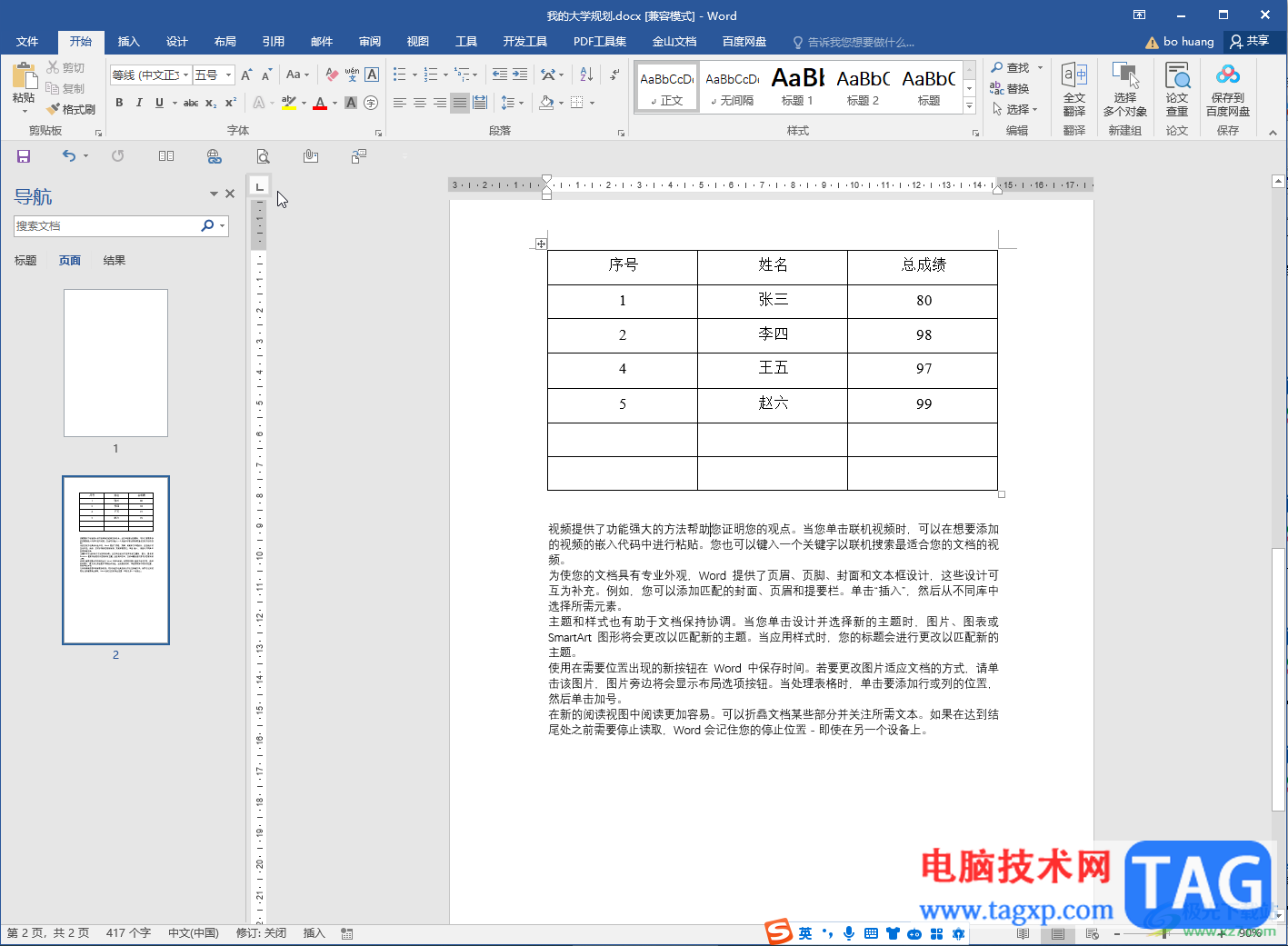The width and height of the screenshot is (1288, 946).
Task: Open print preview magnifier icon in quick toolbar
Action: [263, 156]
